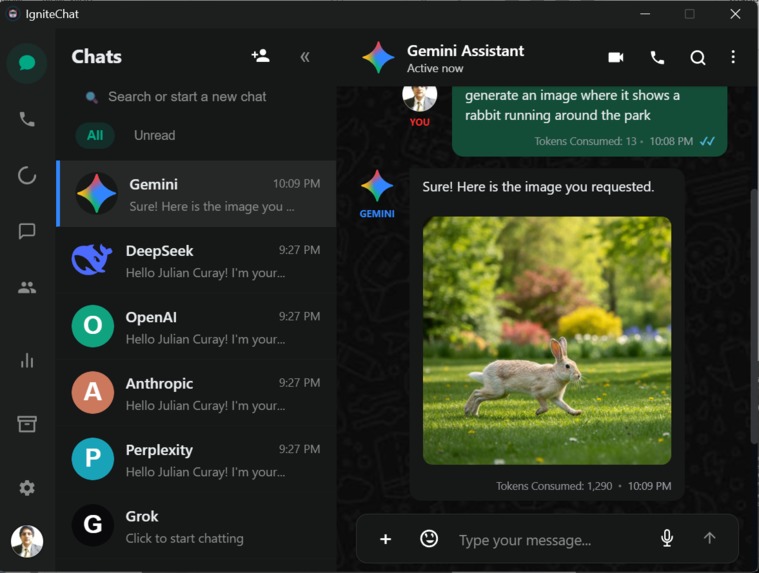Start a video call with Gemini Assistant
The width and height of the screenshot is (759, 573).
tap(616, 57)
